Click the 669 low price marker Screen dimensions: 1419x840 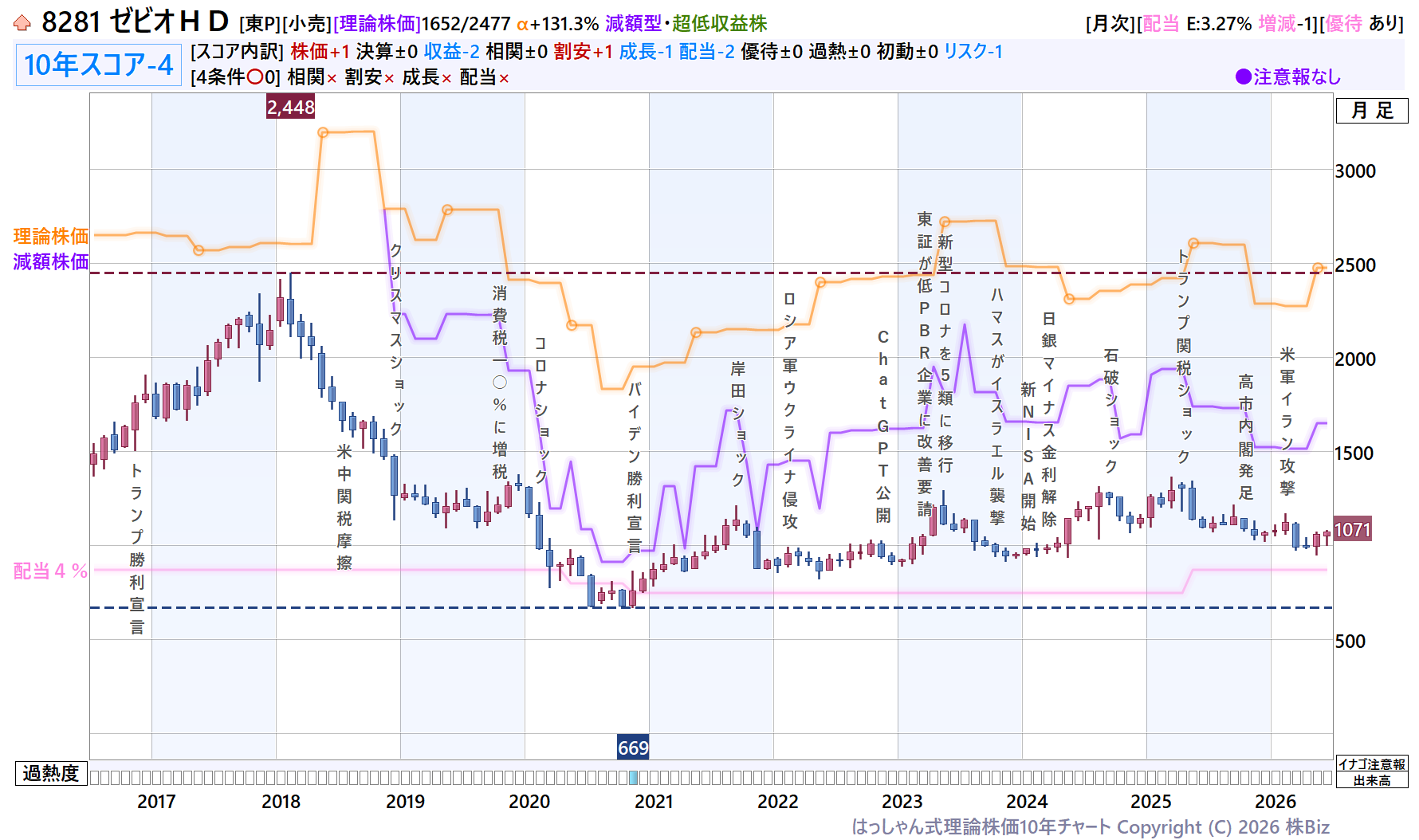[633, 748]
